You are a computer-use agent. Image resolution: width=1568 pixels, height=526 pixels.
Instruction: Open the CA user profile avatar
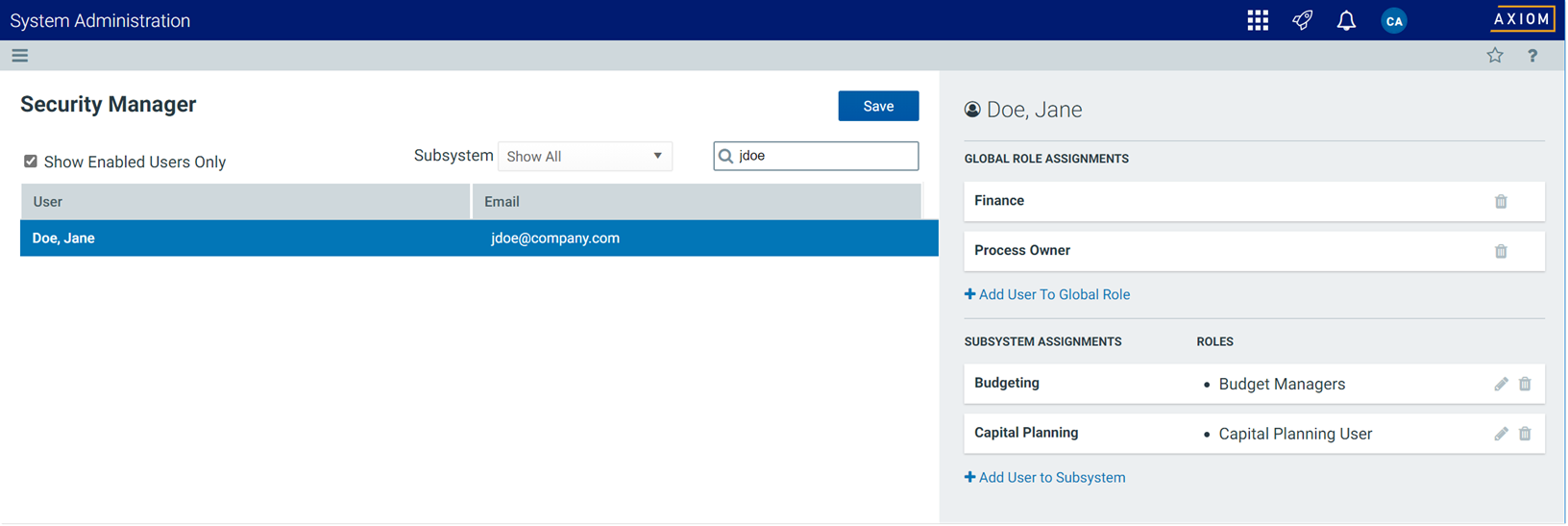point(1393,20)
